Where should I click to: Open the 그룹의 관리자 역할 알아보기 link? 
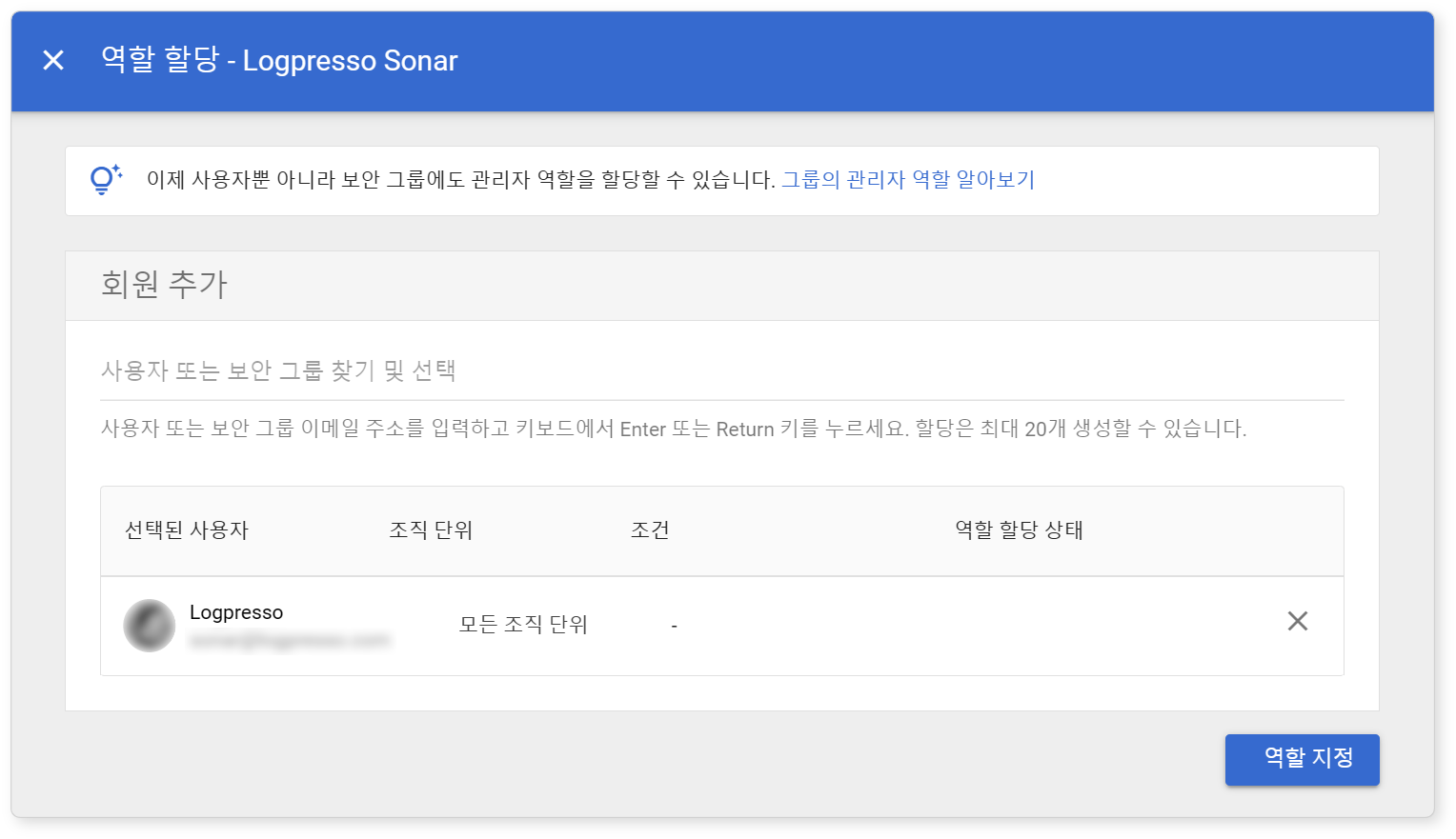click(x=908, y=179)
